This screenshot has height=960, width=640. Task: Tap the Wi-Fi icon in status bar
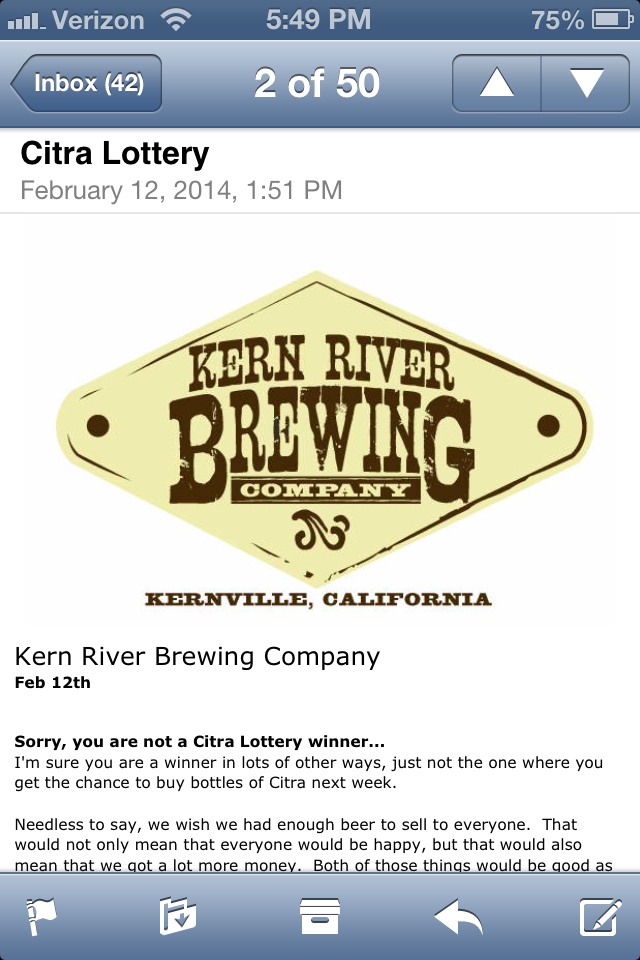pyautogui.click(x=176, y=19)
